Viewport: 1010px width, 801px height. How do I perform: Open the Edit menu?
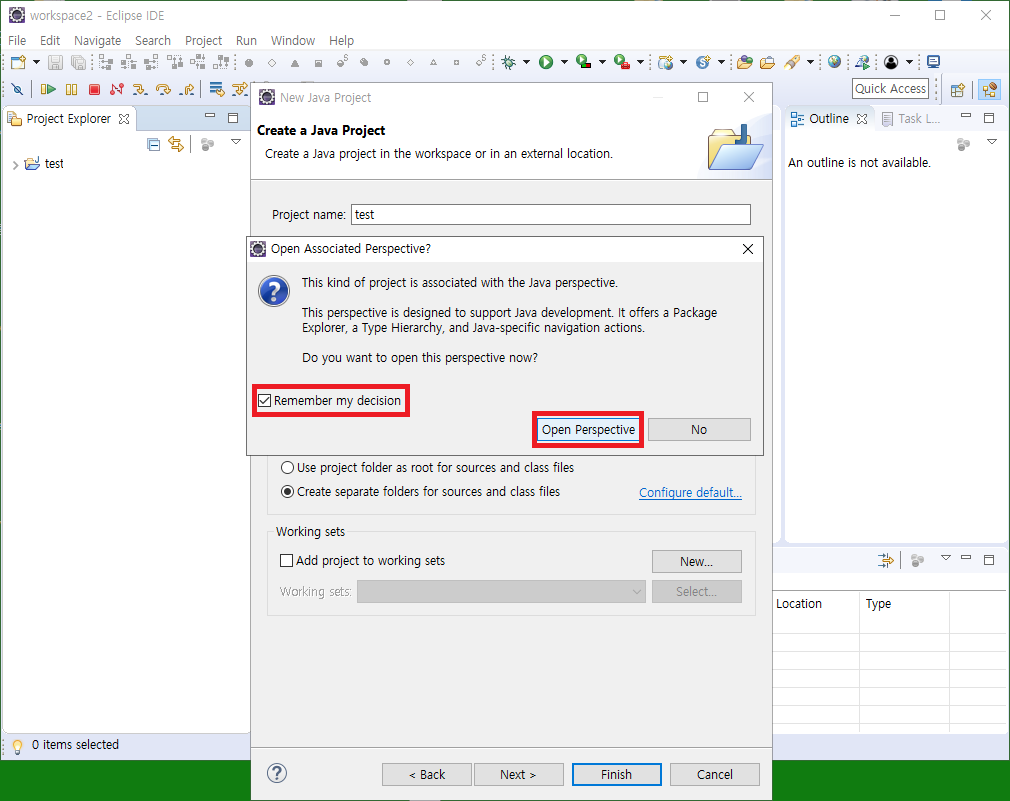tap(50, 41)
